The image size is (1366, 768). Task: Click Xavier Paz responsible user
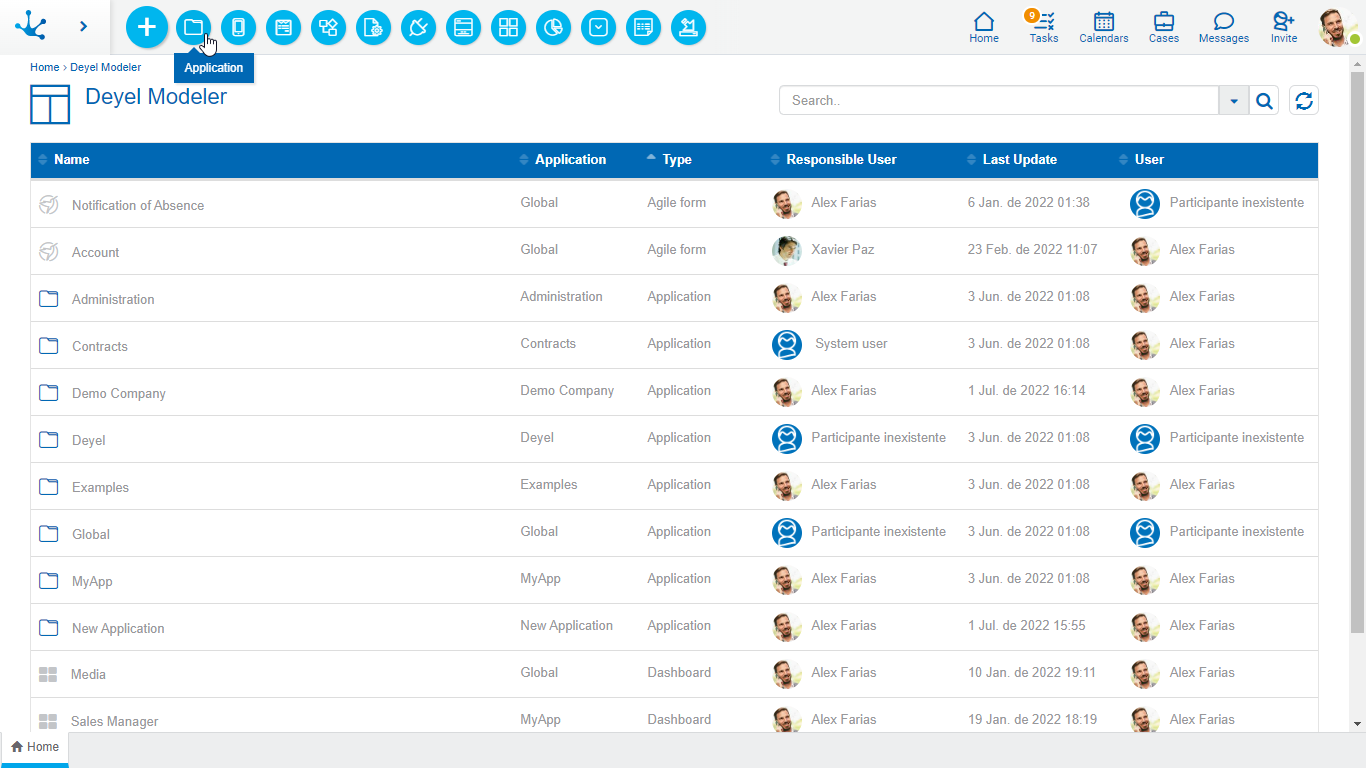tap(842, 249)
